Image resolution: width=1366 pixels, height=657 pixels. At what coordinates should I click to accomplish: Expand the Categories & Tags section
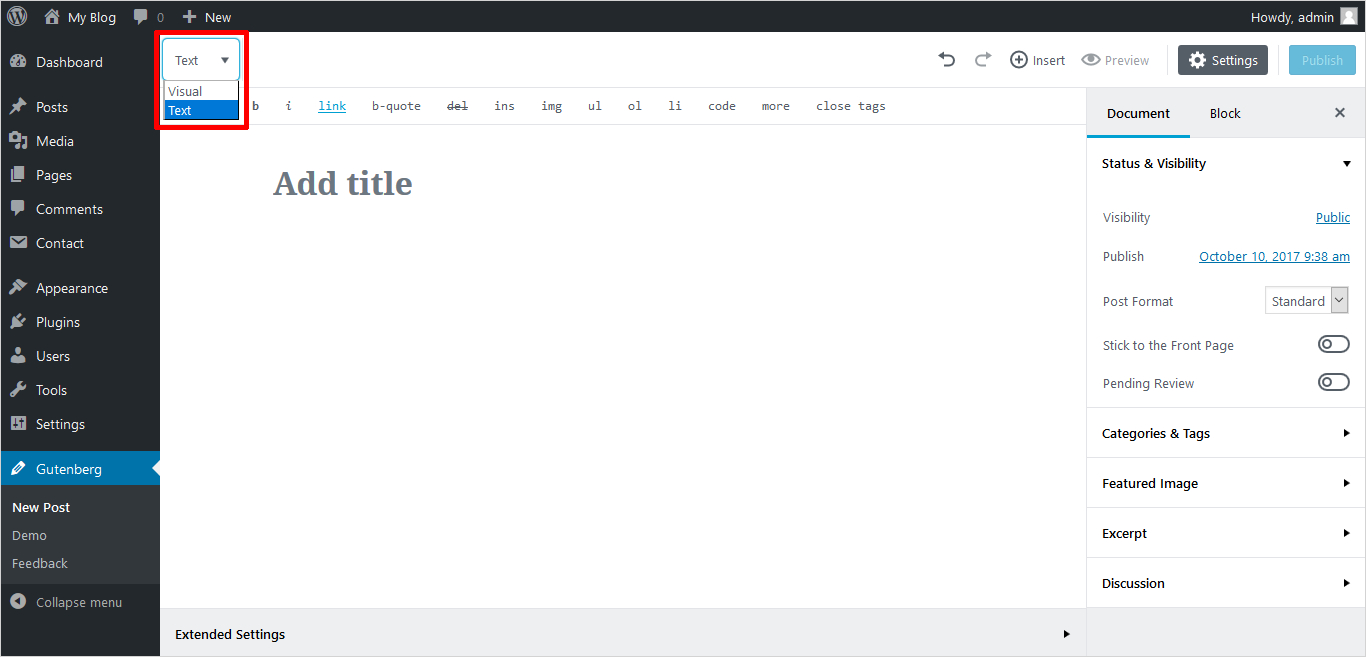tap(1225, 433)
